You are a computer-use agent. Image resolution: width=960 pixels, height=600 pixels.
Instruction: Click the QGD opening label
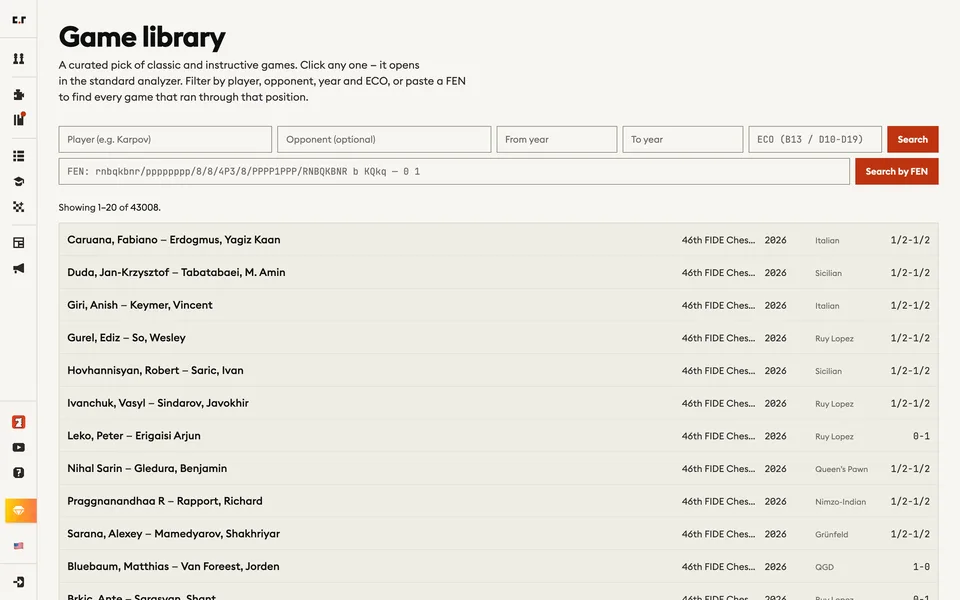[824, 567]
